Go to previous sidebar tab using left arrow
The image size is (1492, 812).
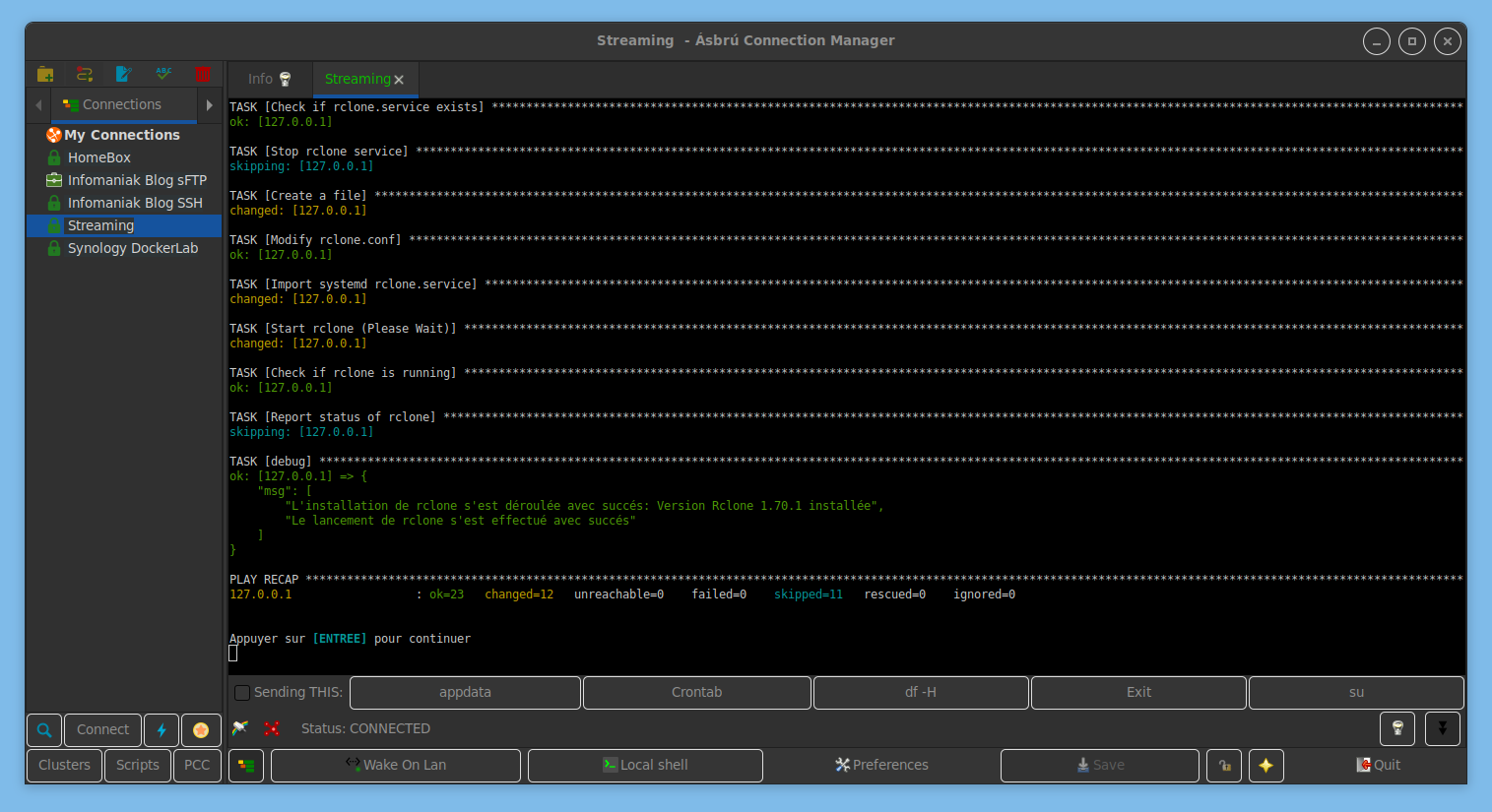38,104
